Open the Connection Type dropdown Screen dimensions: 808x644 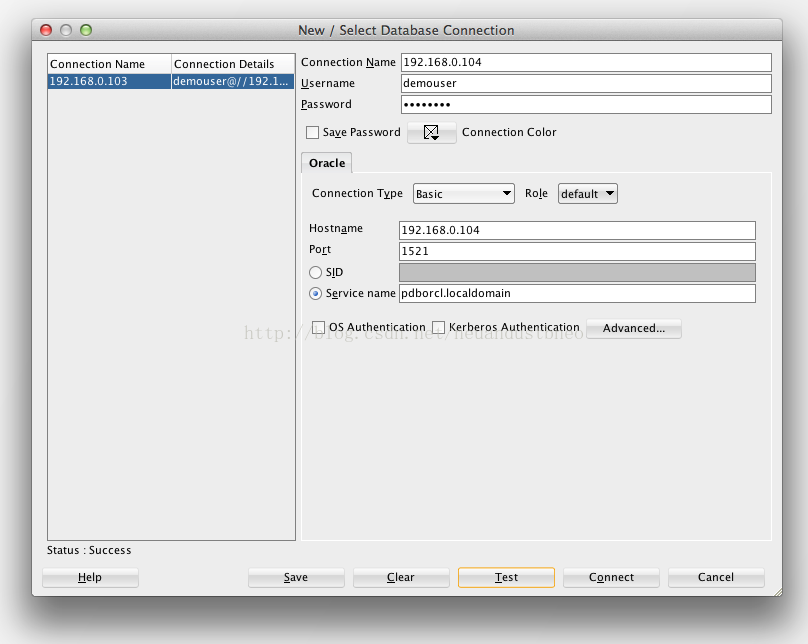tap(464, 194)
